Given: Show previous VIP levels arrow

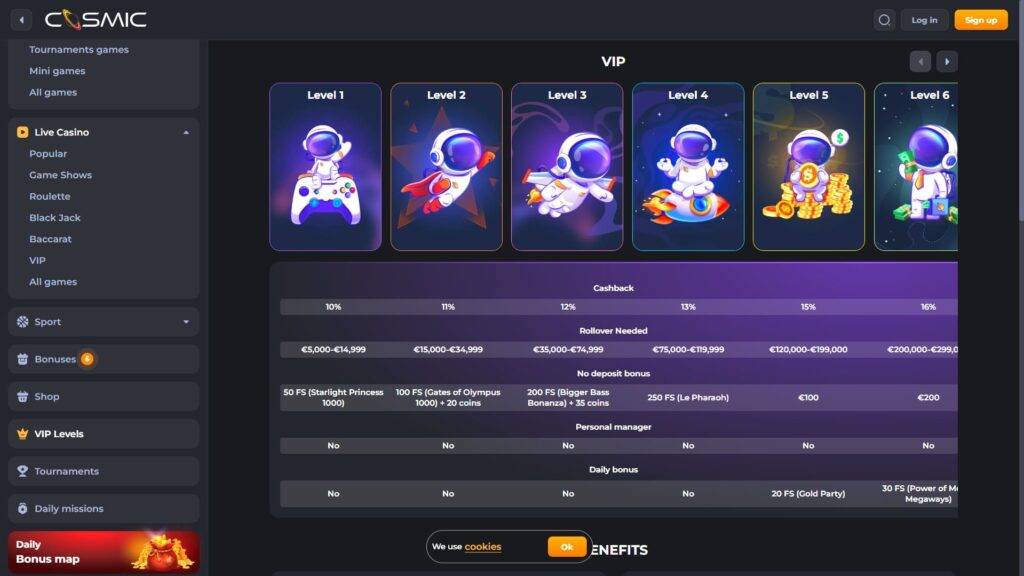Looking at the screenshot, I should pos(920,61).
